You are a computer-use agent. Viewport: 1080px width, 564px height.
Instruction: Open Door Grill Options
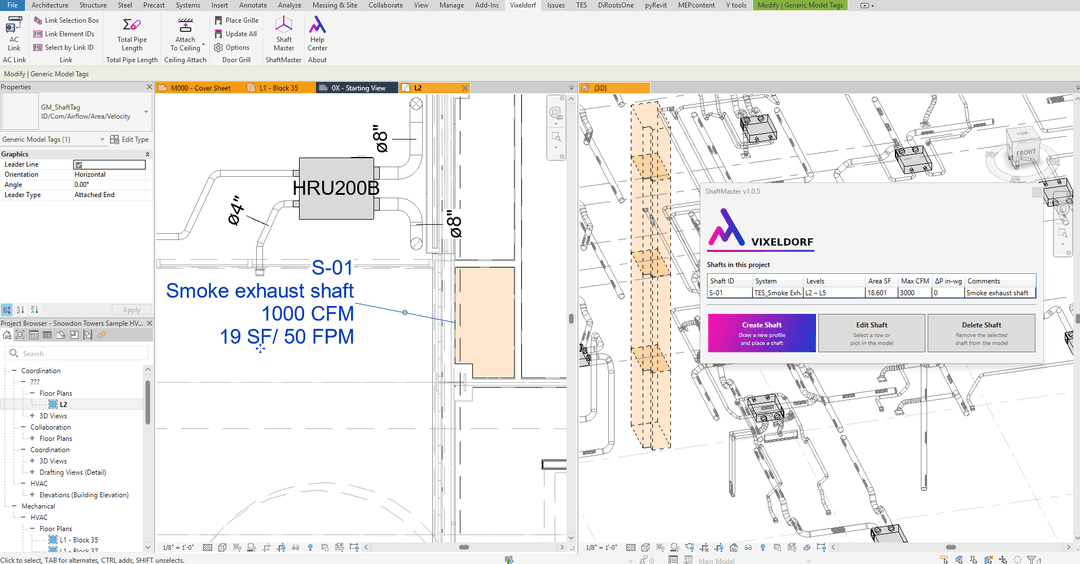pos(231,48)
